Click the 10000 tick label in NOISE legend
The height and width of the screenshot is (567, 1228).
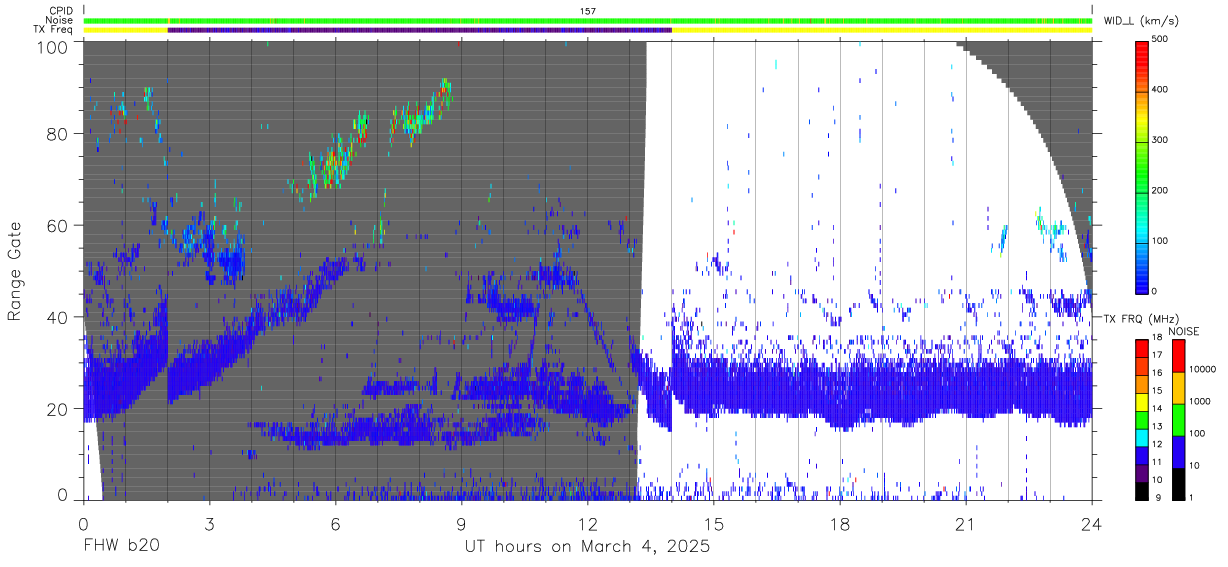(1201, 371)
